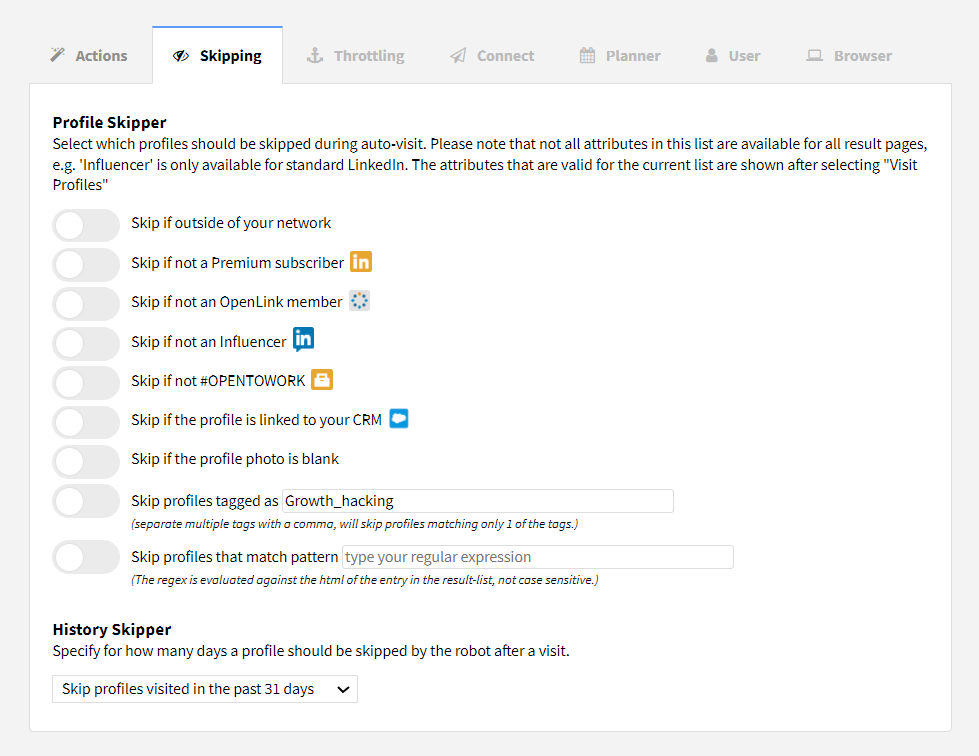
Task: Go to the Browser tab
Action: click(849, 56)
